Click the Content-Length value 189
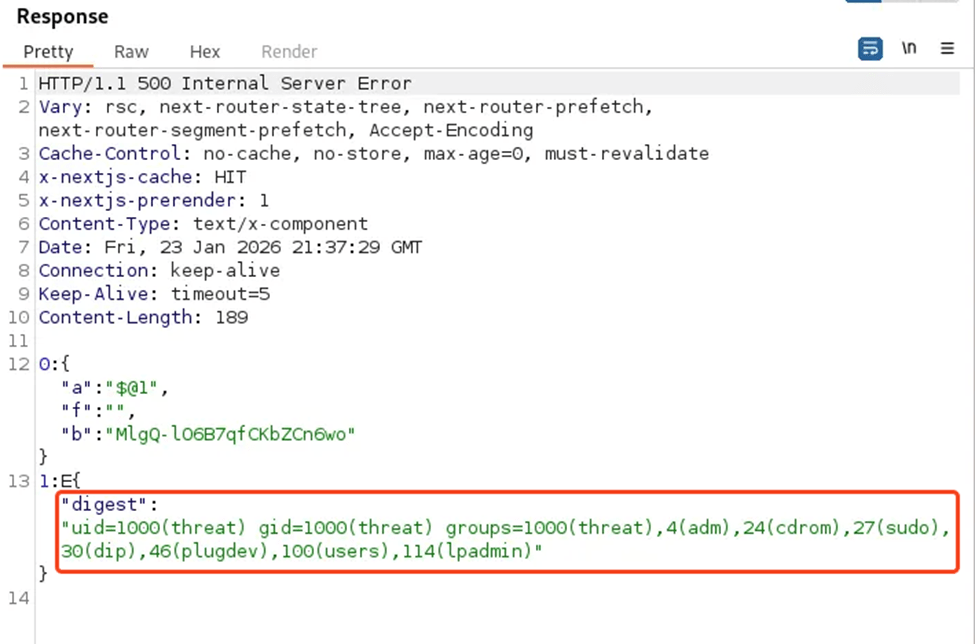Image resolution: width=975 pixels, height=644 pixels. 232,318
